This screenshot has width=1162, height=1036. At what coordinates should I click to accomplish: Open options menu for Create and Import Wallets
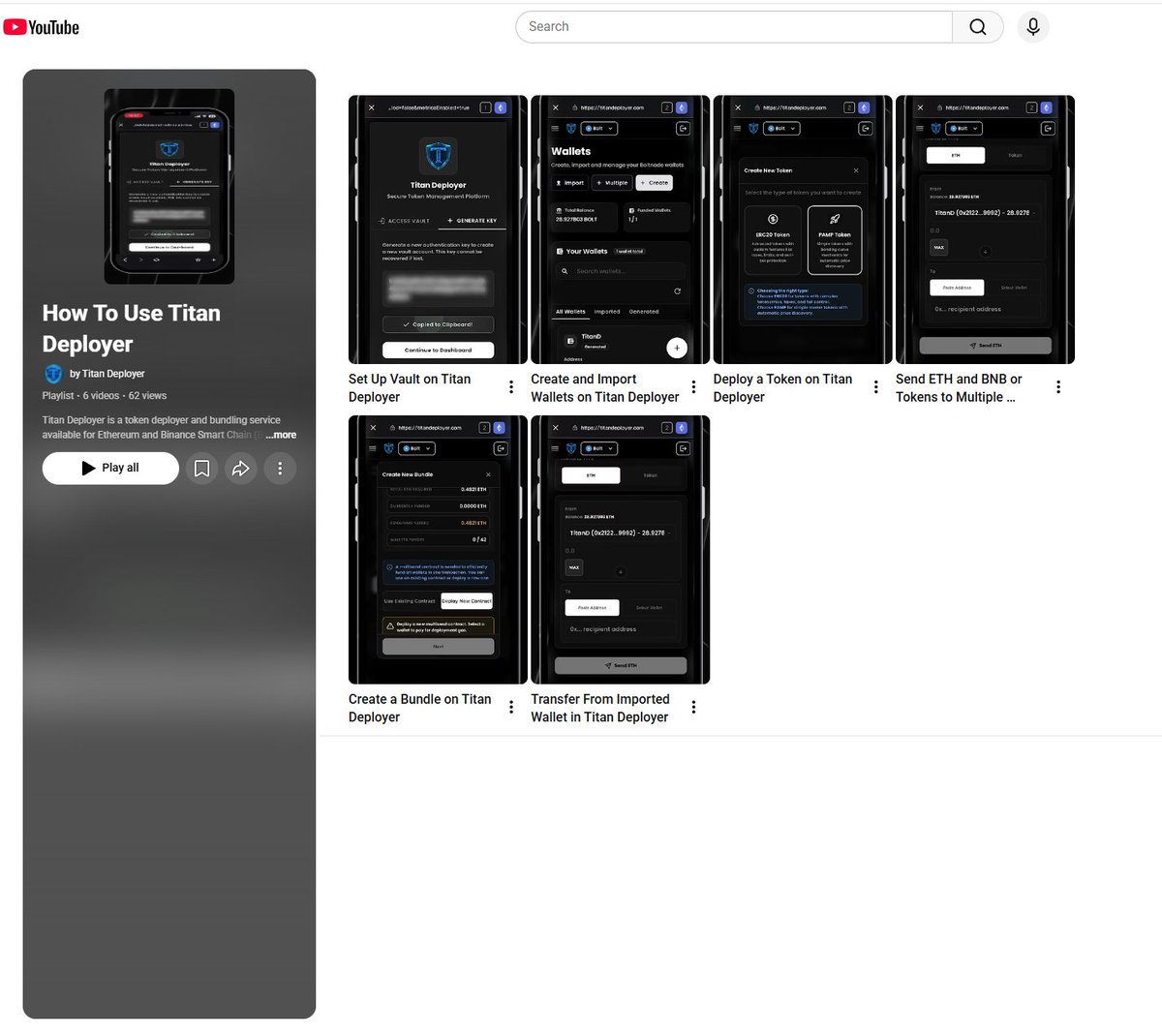click(x=693, y=387)
